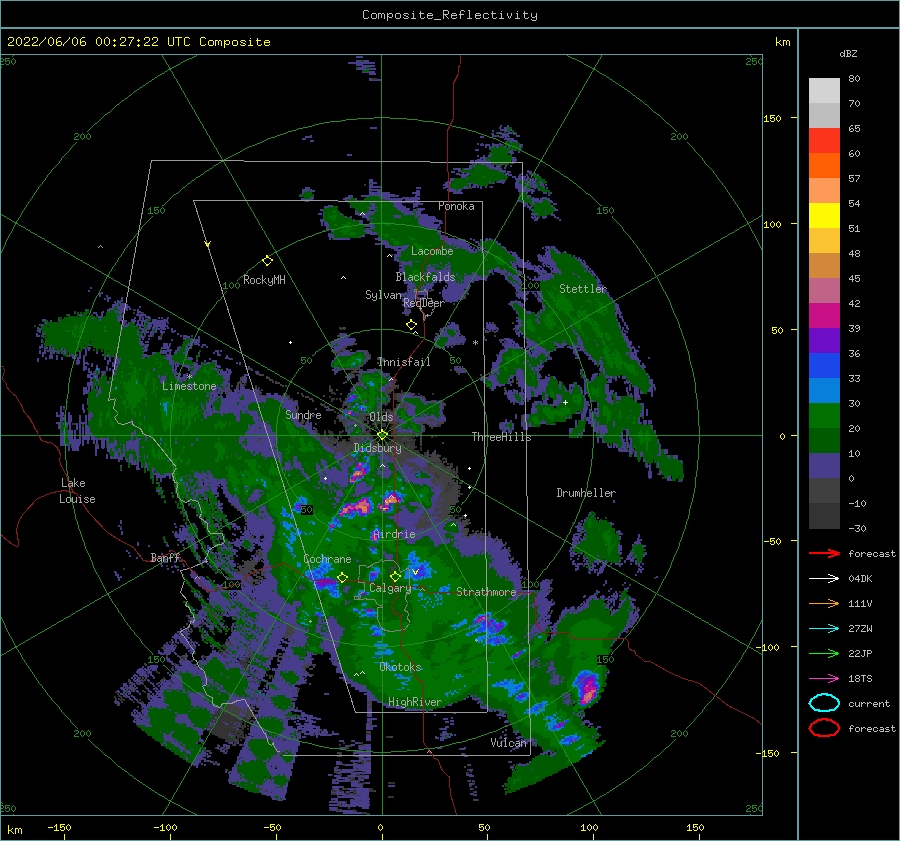Click the 18TS legend label

click(860, 679)
